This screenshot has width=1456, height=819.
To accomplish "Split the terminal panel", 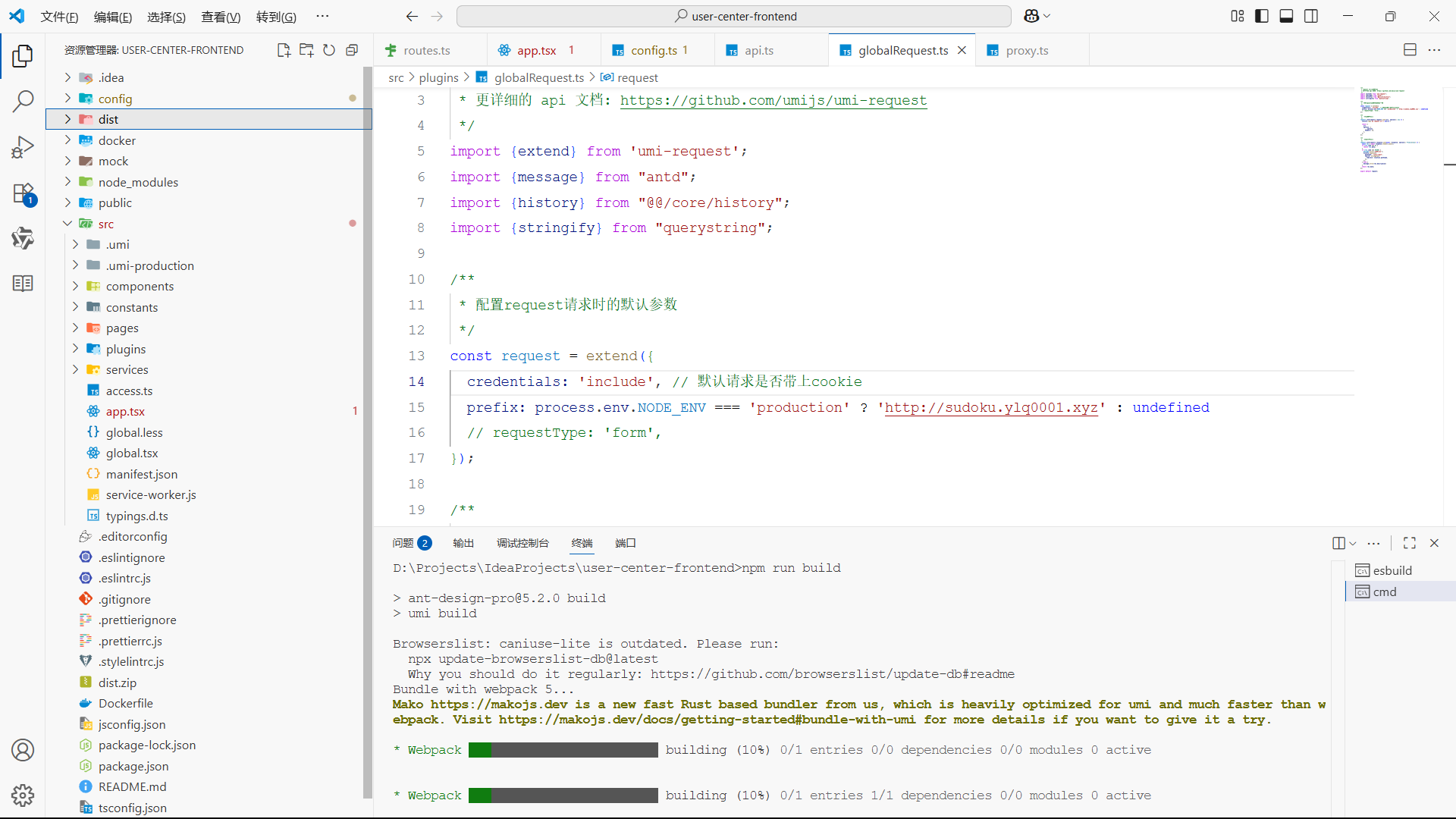I will coord(1338,543).
